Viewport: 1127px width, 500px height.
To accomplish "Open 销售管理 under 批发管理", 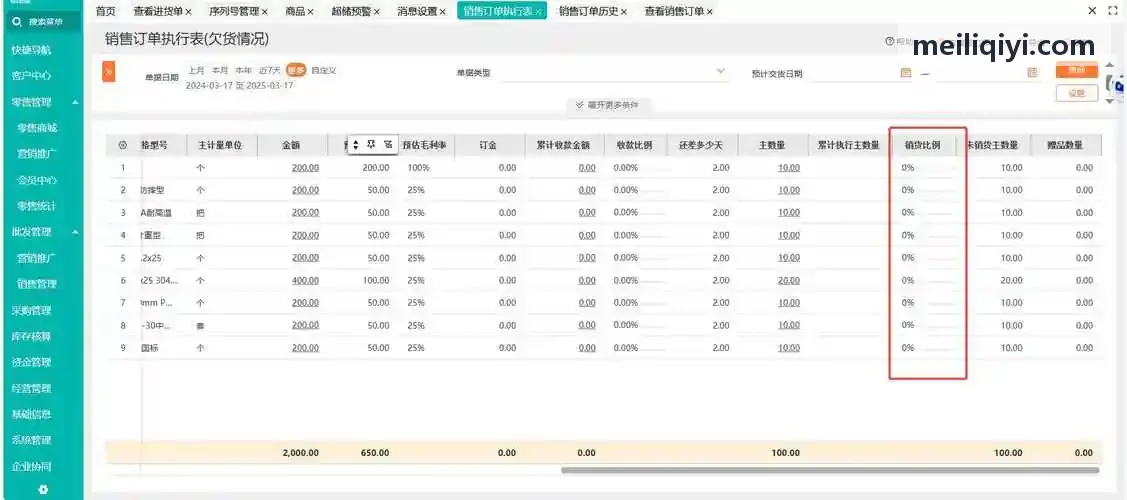I will pyautogui.click(x=37, y=284).
